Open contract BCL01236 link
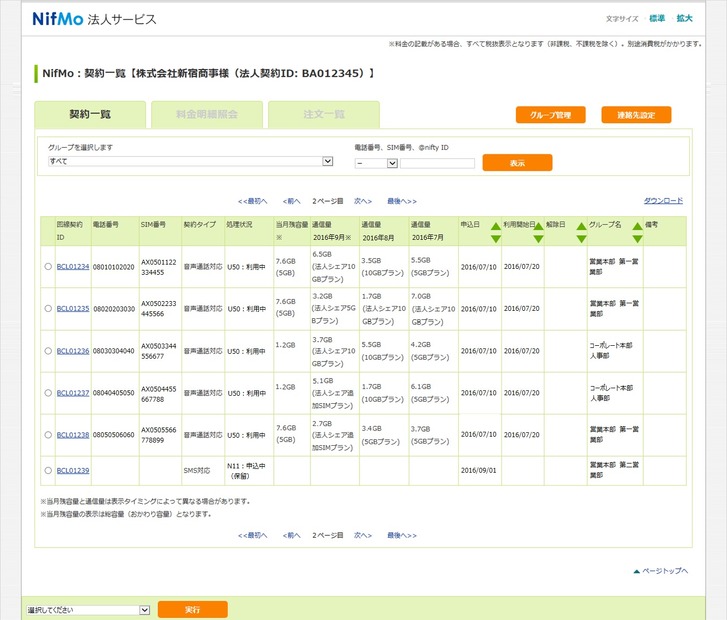This screenshot has width=727, height=620. pyautogui.click(x=73, y=351)
